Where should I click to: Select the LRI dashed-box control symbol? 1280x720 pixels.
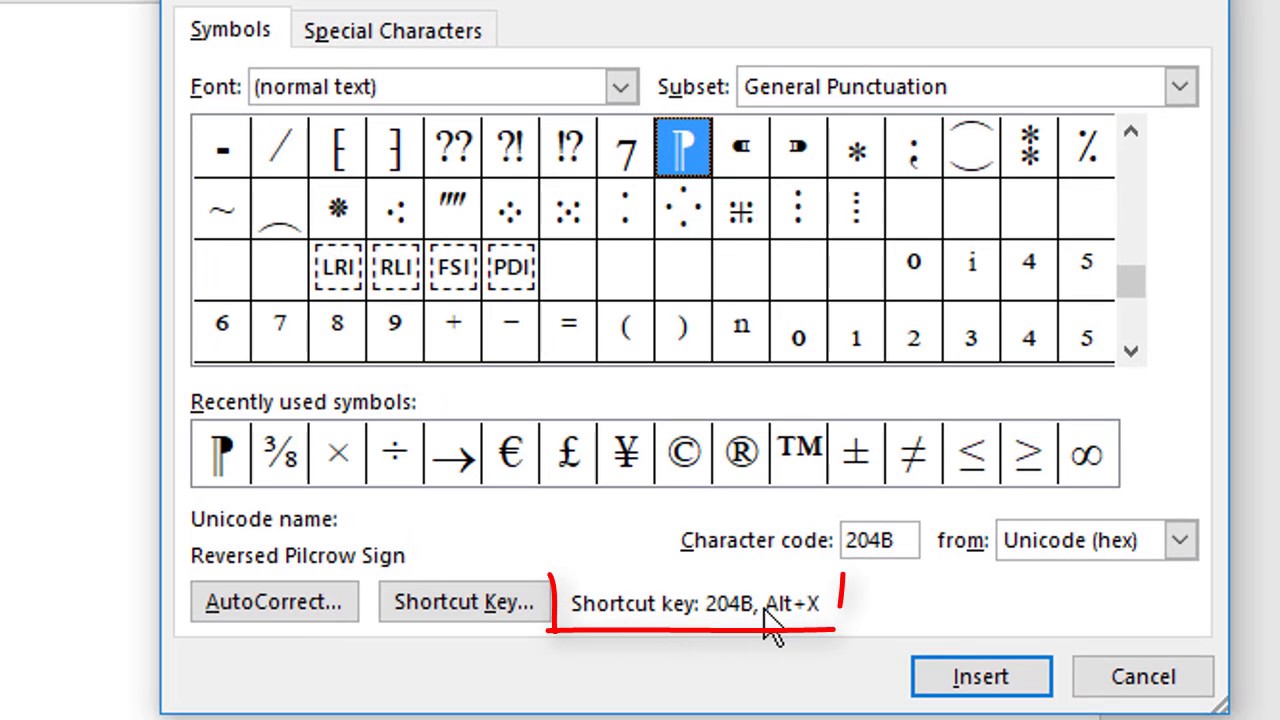pos(338,268)
